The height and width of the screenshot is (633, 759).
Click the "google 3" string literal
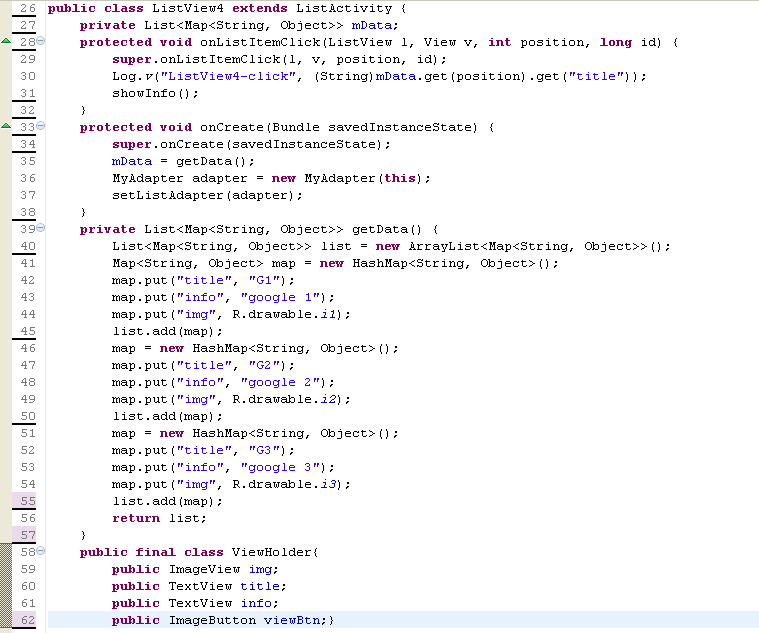[280, 467]
